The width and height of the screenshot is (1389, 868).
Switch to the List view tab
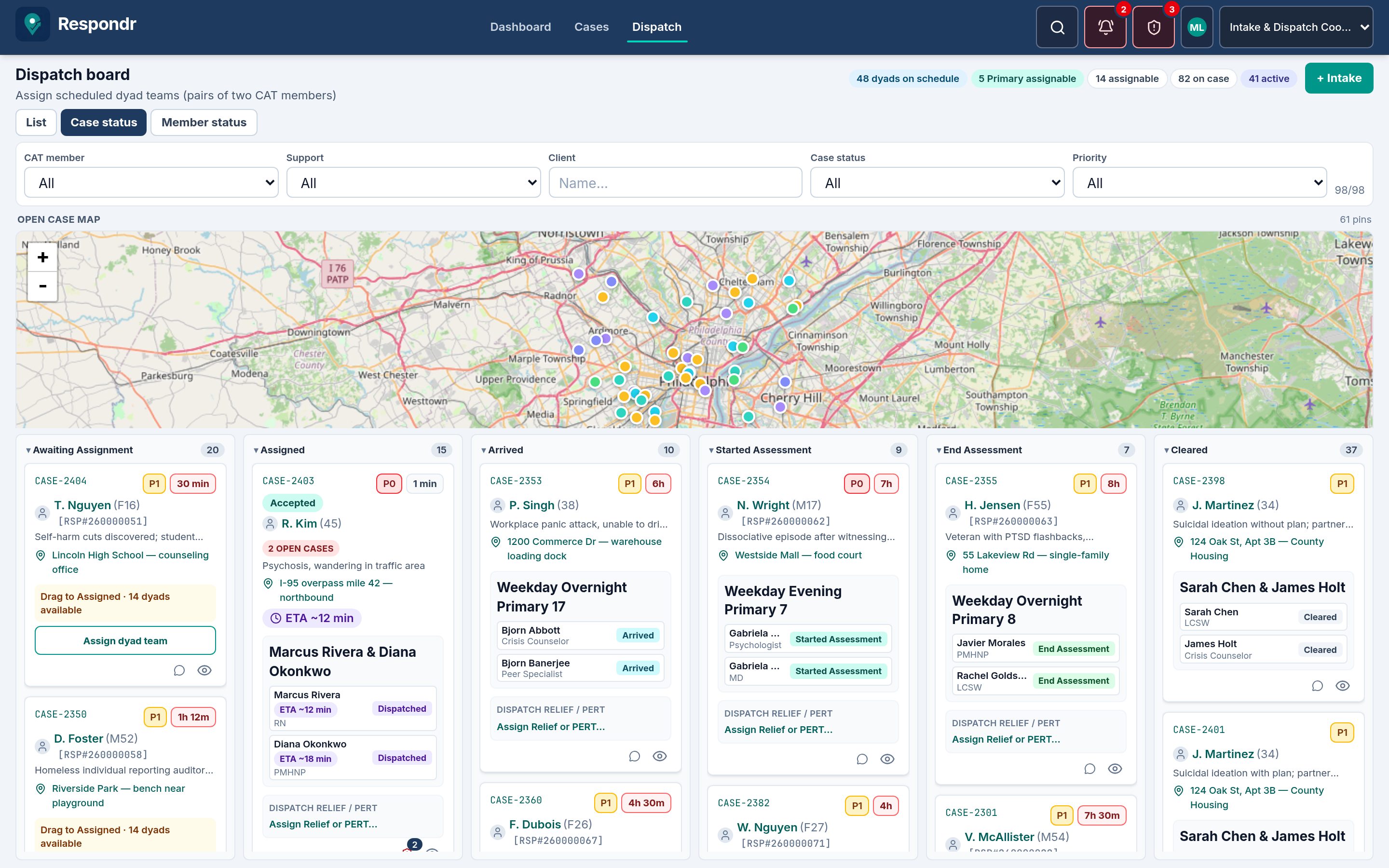tap(36, 122)
